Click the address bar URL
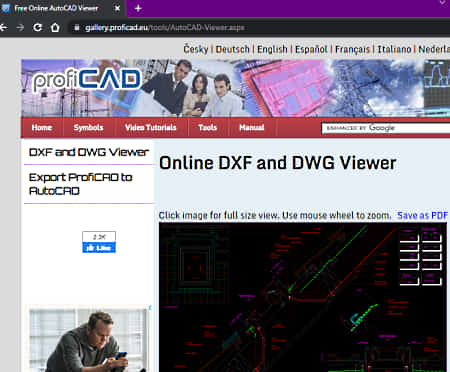Image resolution: width=450 pixels, height=372 pixels. tap(165, 28)
